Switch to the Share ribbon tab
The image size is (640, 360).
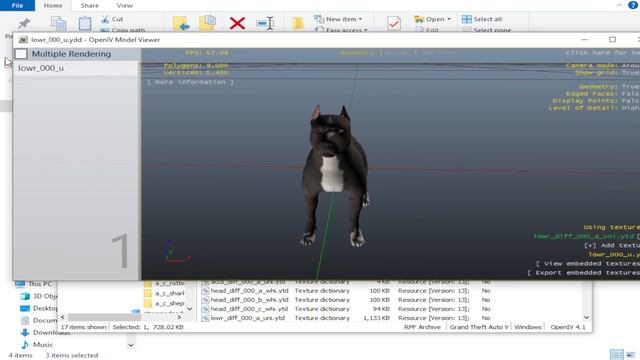pyautogui.click(x=89, y=6)
